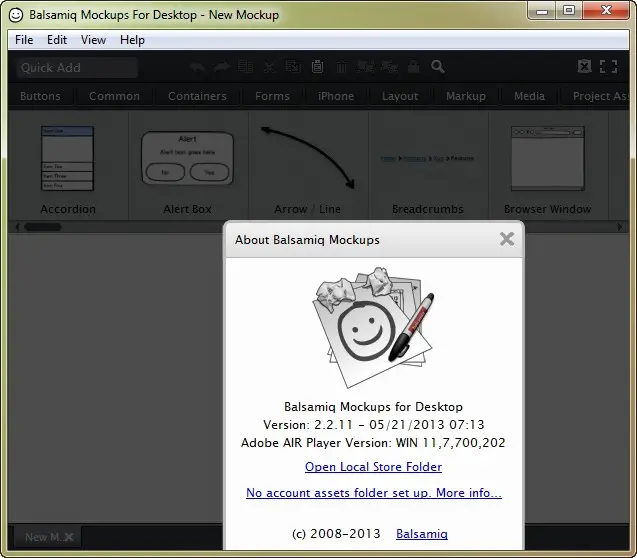Select the iPhone library tab
This screenshot has width=637, height=558.
tap(336, 96)
